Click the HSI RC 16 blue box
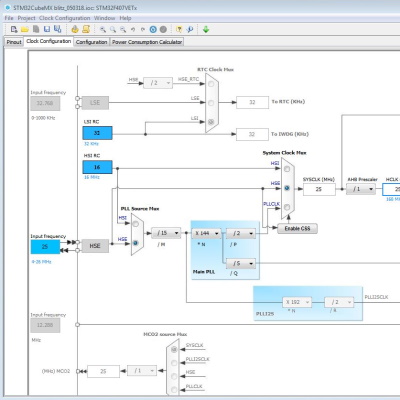Image resolution: width=400 pixels, height=400 pixels. point(97,167)
